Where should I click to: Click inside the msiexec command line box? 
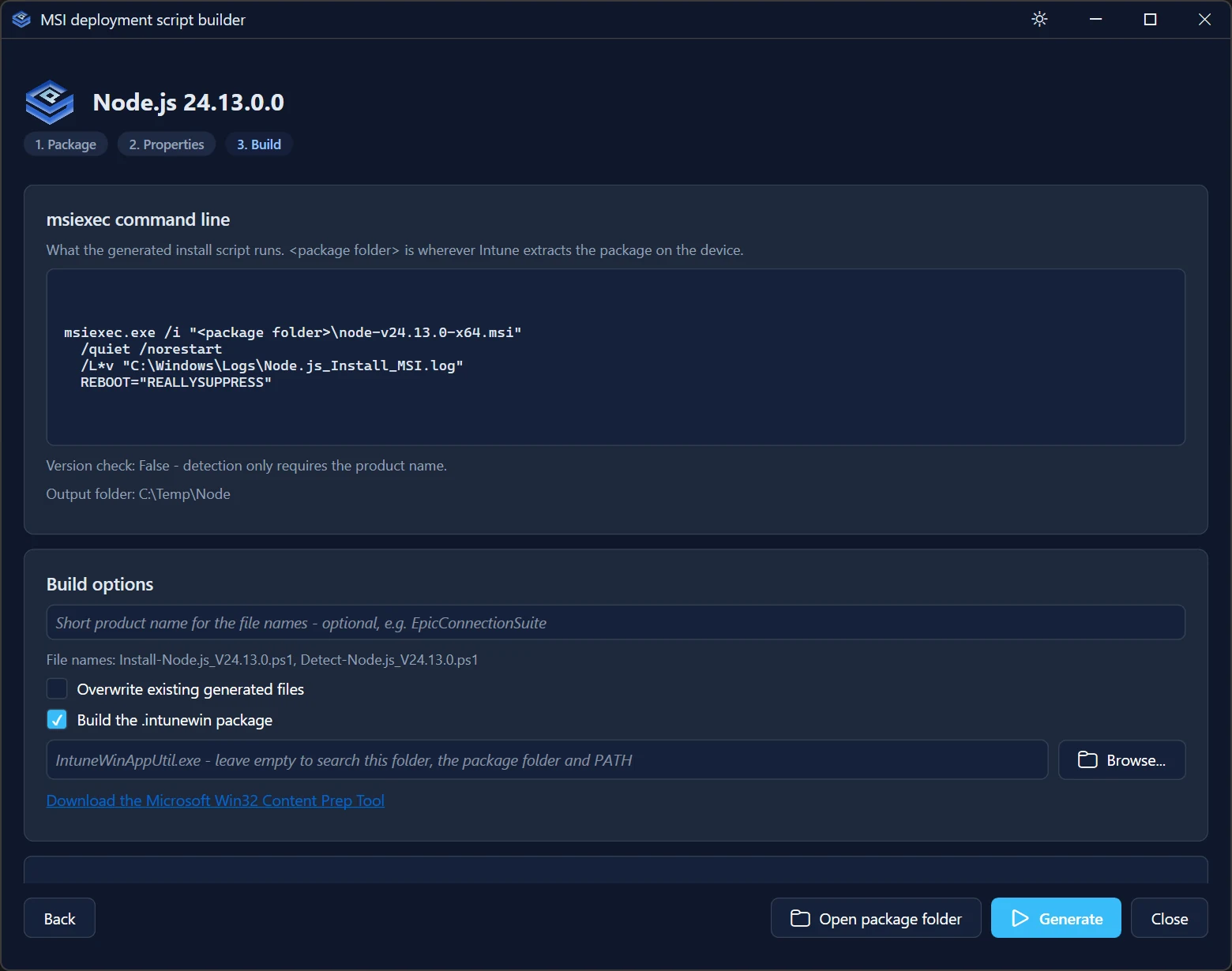point(616,357)
